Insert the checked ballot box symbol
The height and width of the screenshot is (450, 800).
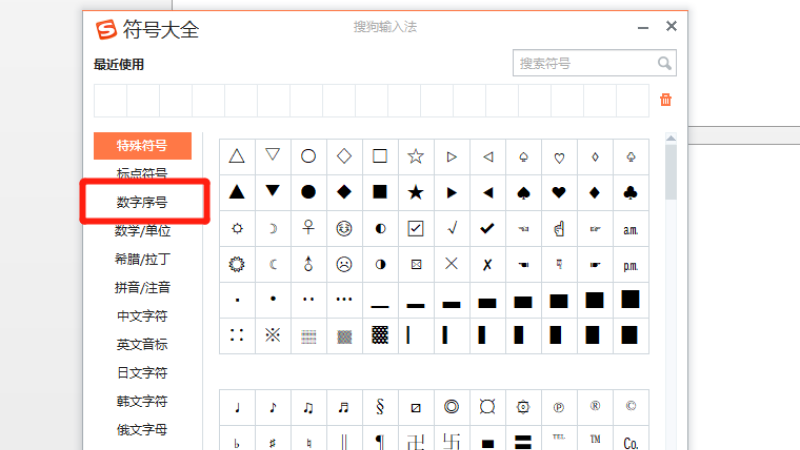click(x=416, y=229)
